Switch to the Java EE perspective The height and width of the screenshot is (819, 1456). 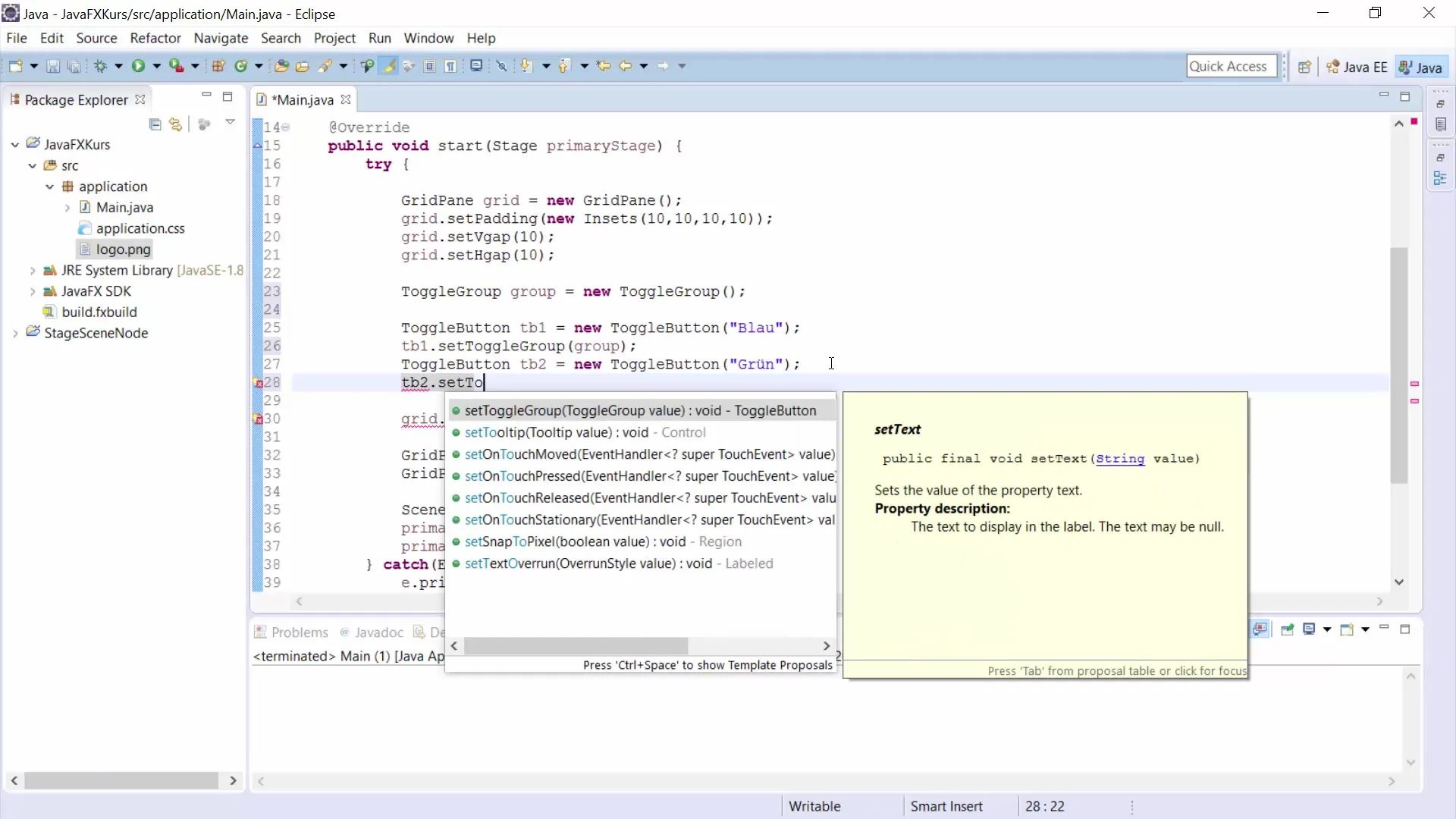click(x=1357, y=67)
